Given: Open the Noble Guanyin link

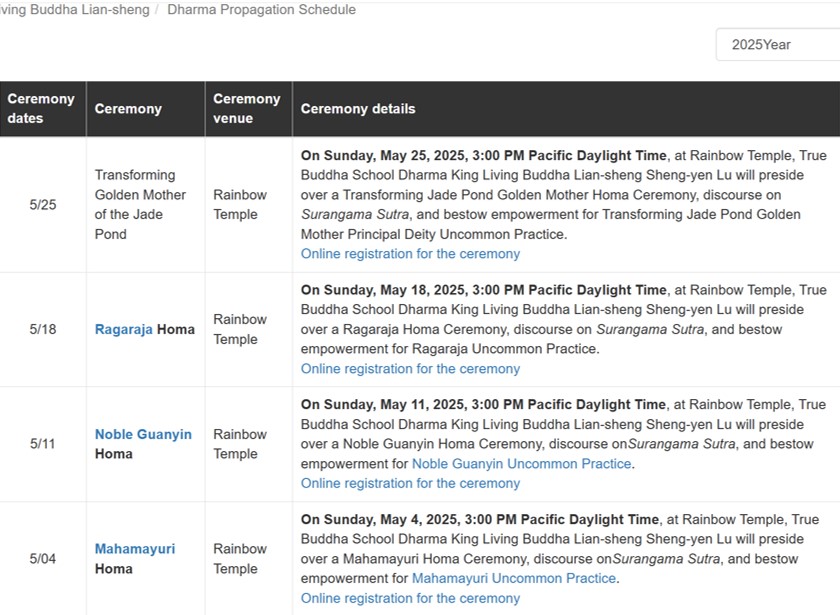Looking at the screenshot, I should point(143,434).
